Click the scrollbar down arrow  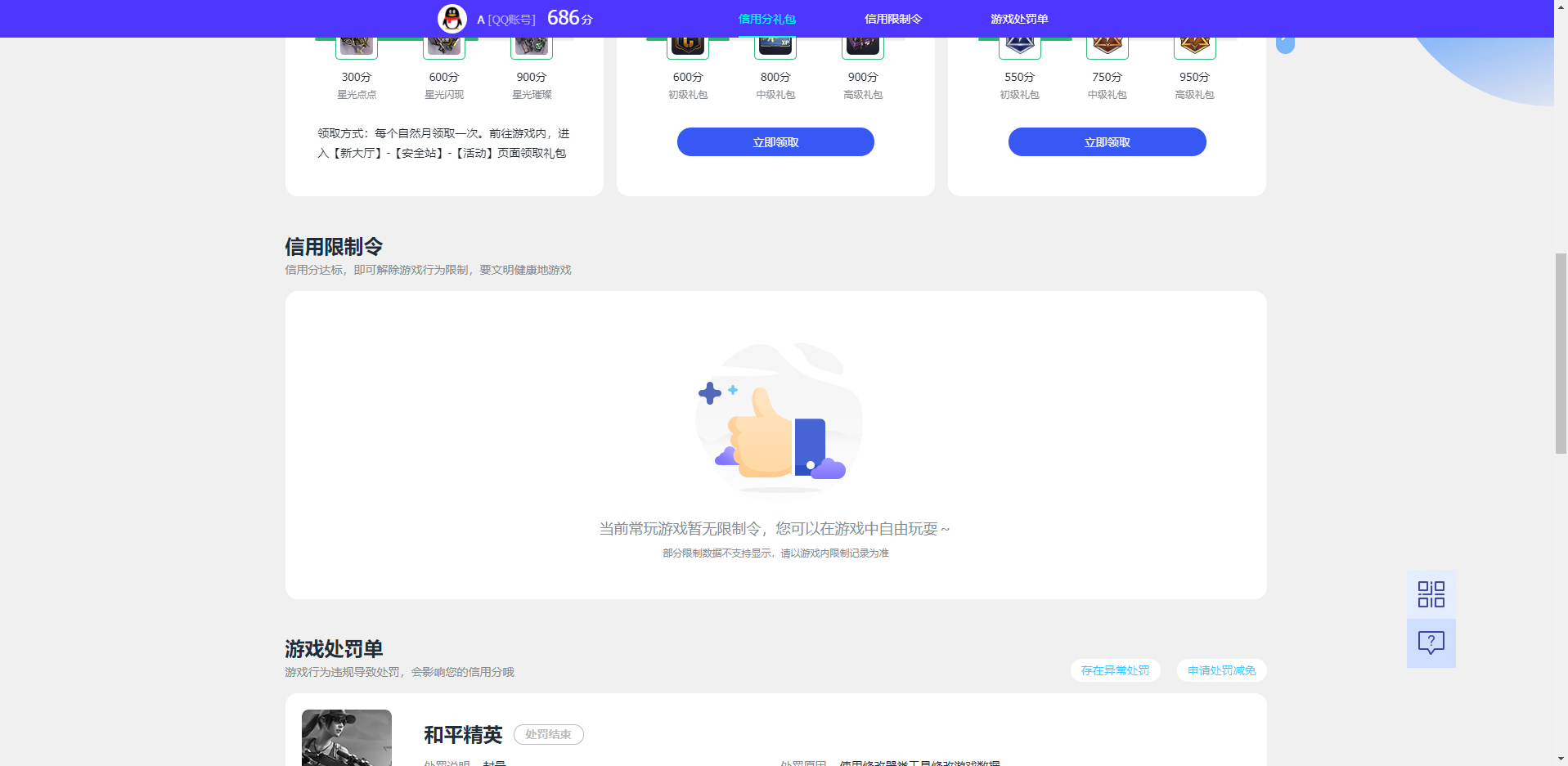click(1561, 759)
